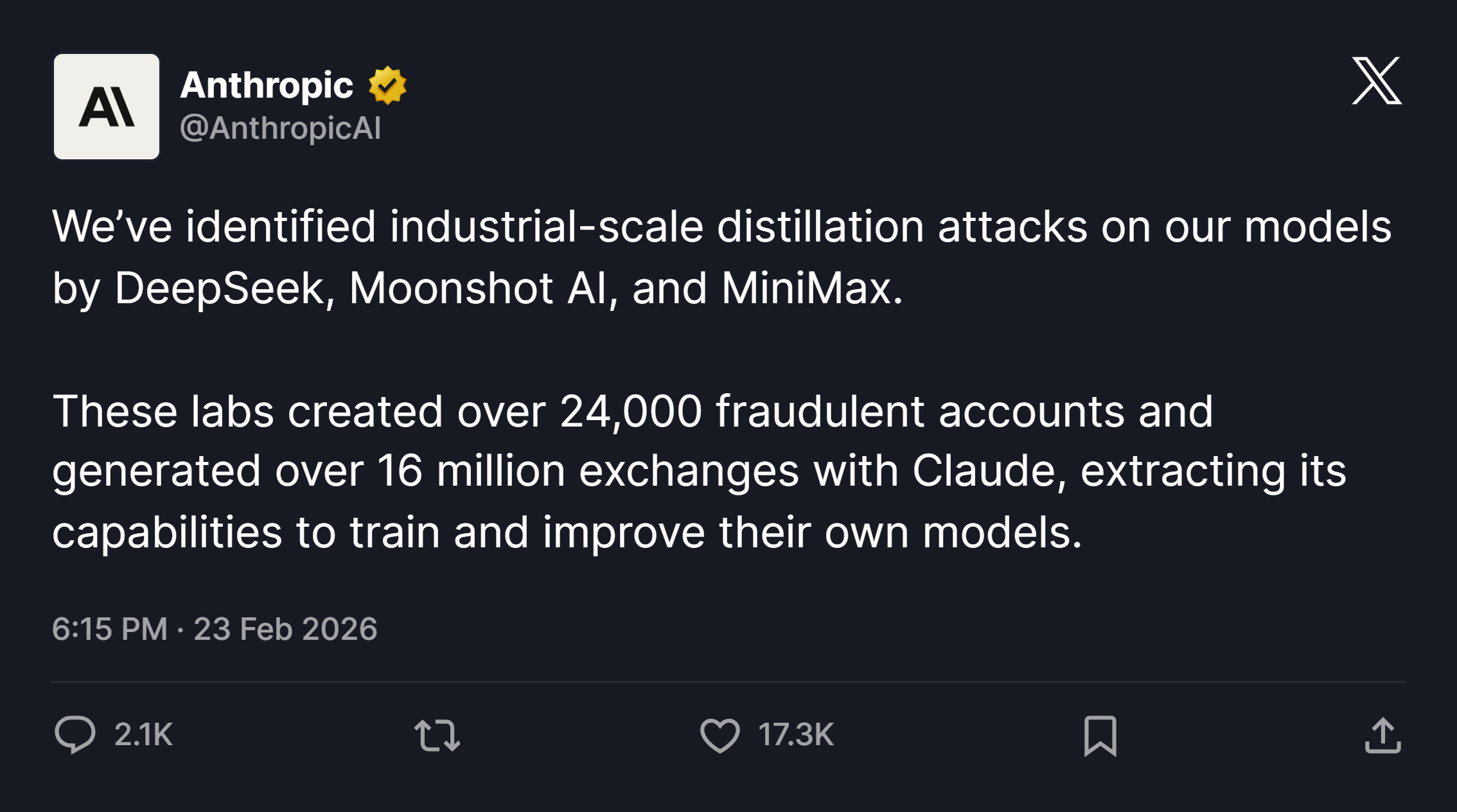Bookmark this tweet
The height and width of the screenshot is (812, 1457).
point(1100,735)
